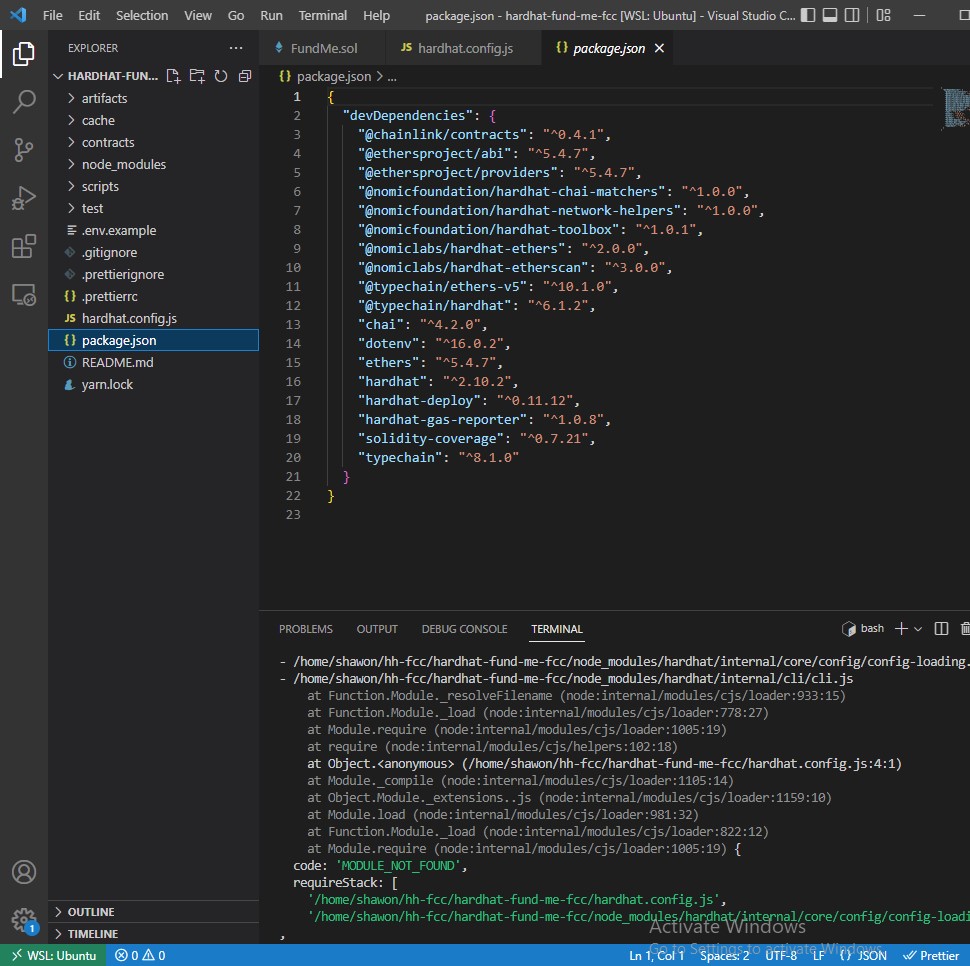Click the New File icon in Explorer
The height and width of the screenshot is (966, 970).
173,76
